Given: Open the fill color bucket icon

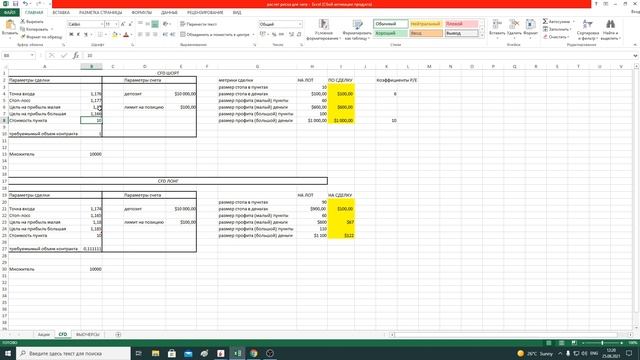Looking at the screenshot, I should [115, 35].
